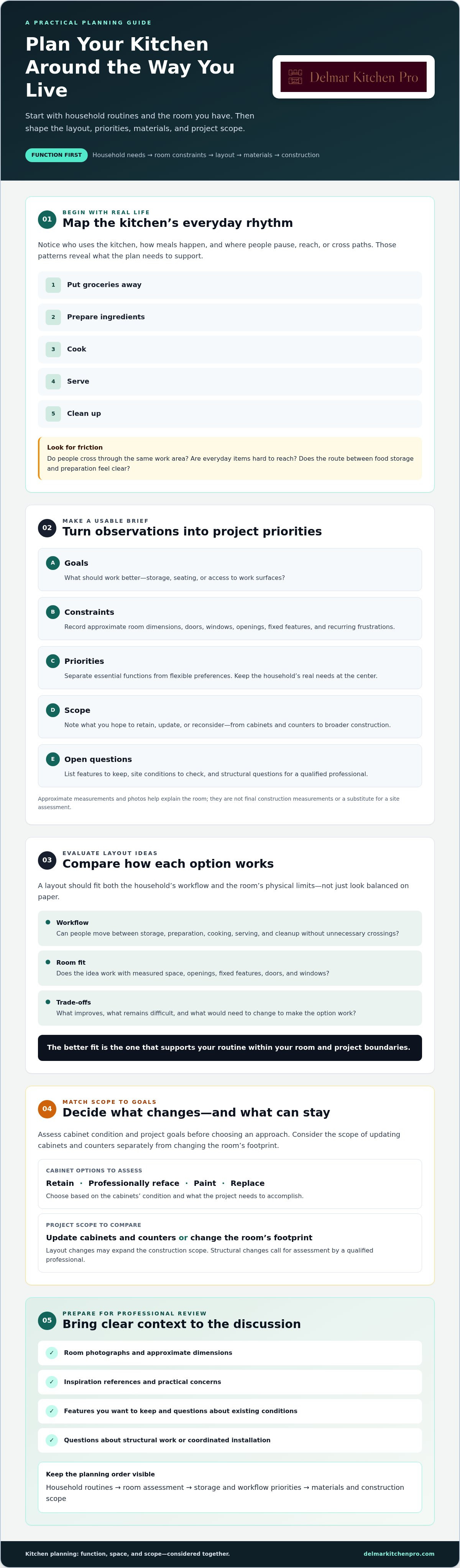
Task: Click the letter A Goals badge
Action: (53, 563)
